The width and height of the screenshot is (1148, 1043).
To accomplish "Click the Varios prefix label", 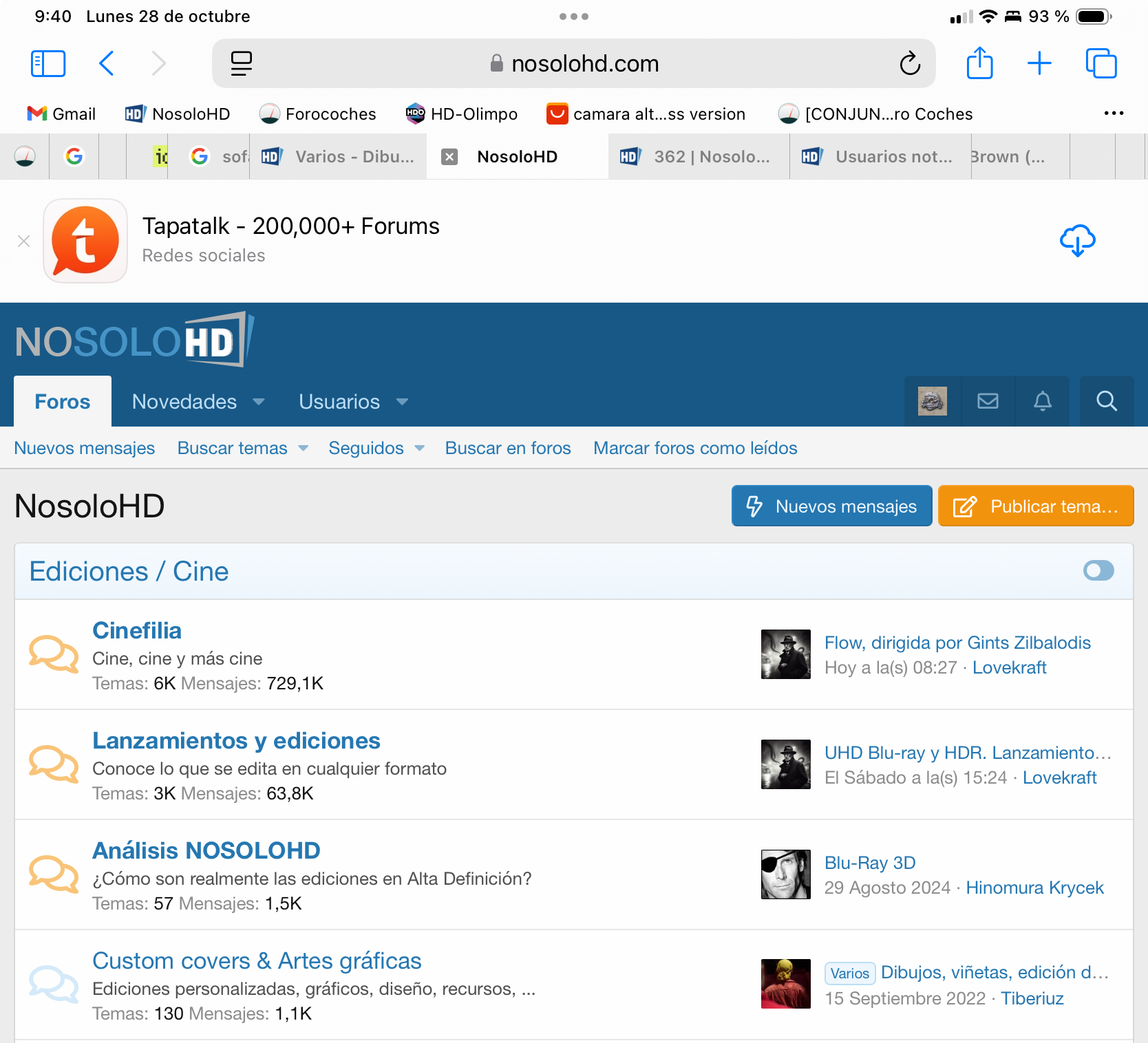I will tap(850, 973).
